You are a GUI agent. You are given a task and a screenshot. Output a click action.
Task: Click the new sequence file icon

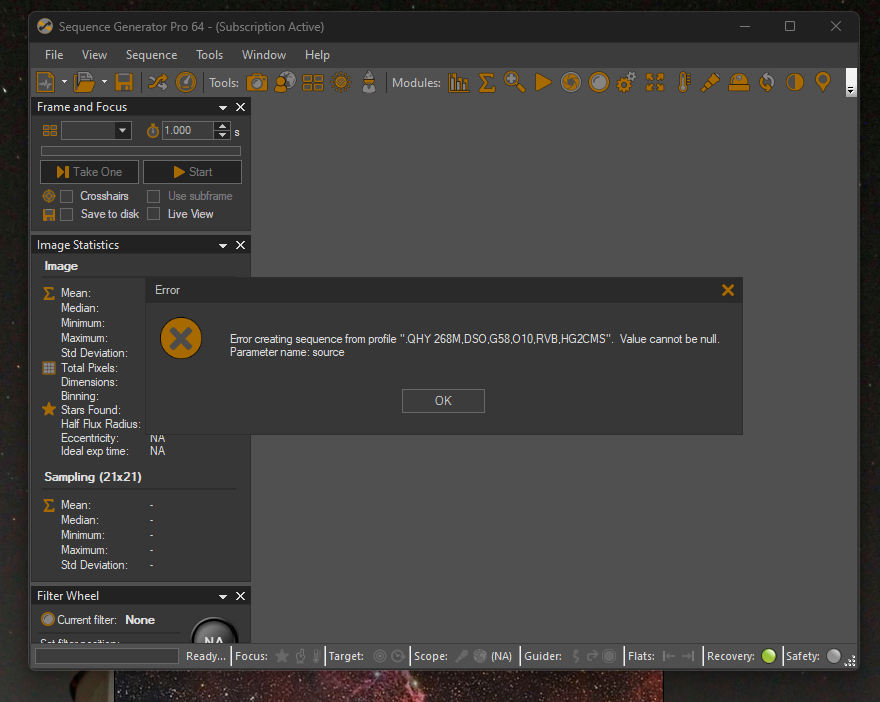pyautogui.click(x=46, y=82)
